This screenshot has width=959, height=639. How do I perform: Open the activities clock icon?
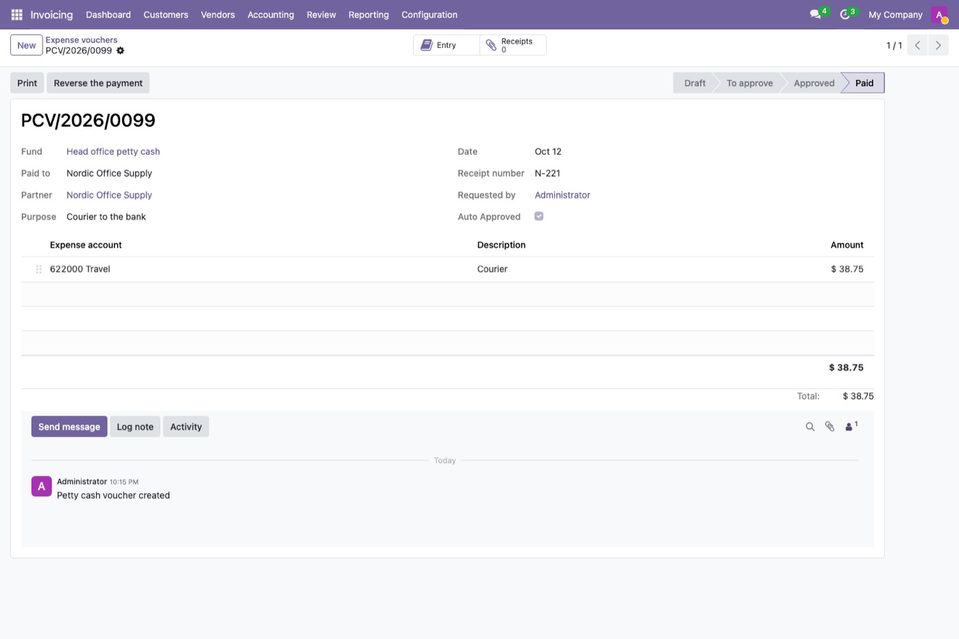pyautogui.click(x=845, y=15)
